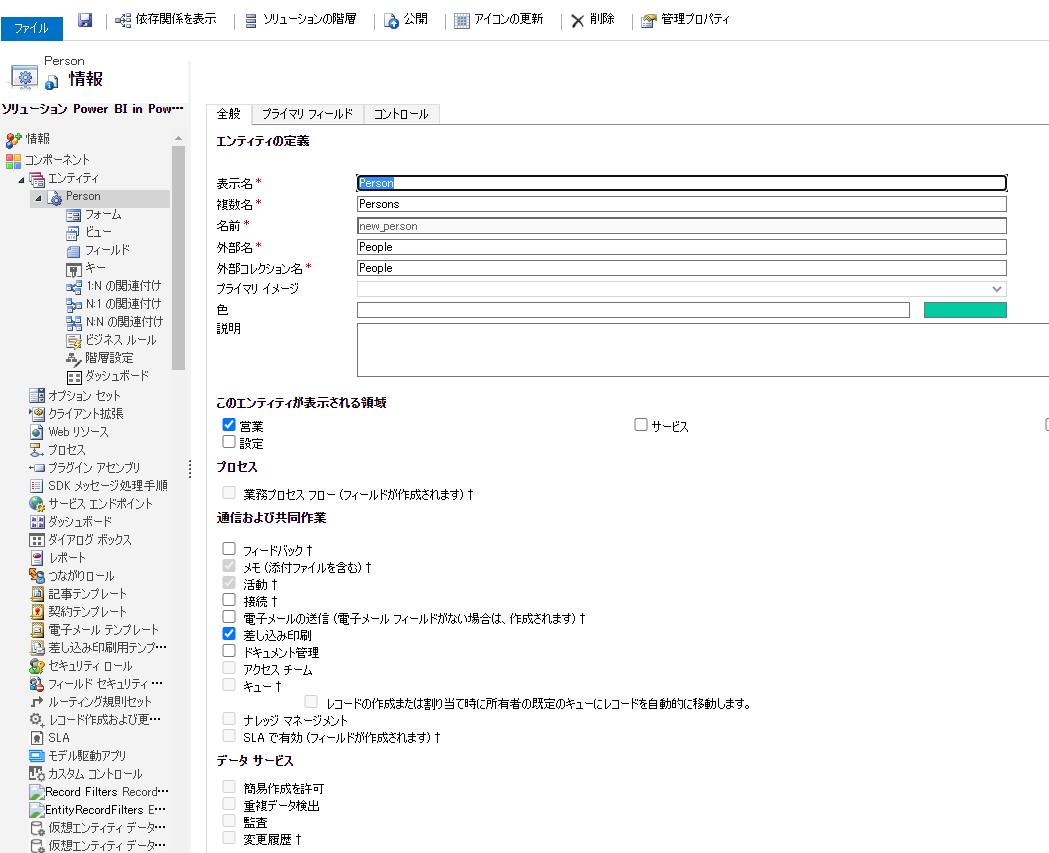This screenshot has width=1049, height=853.
Task: Click the 階層設定 icon
Action: [x=74, y=359]
